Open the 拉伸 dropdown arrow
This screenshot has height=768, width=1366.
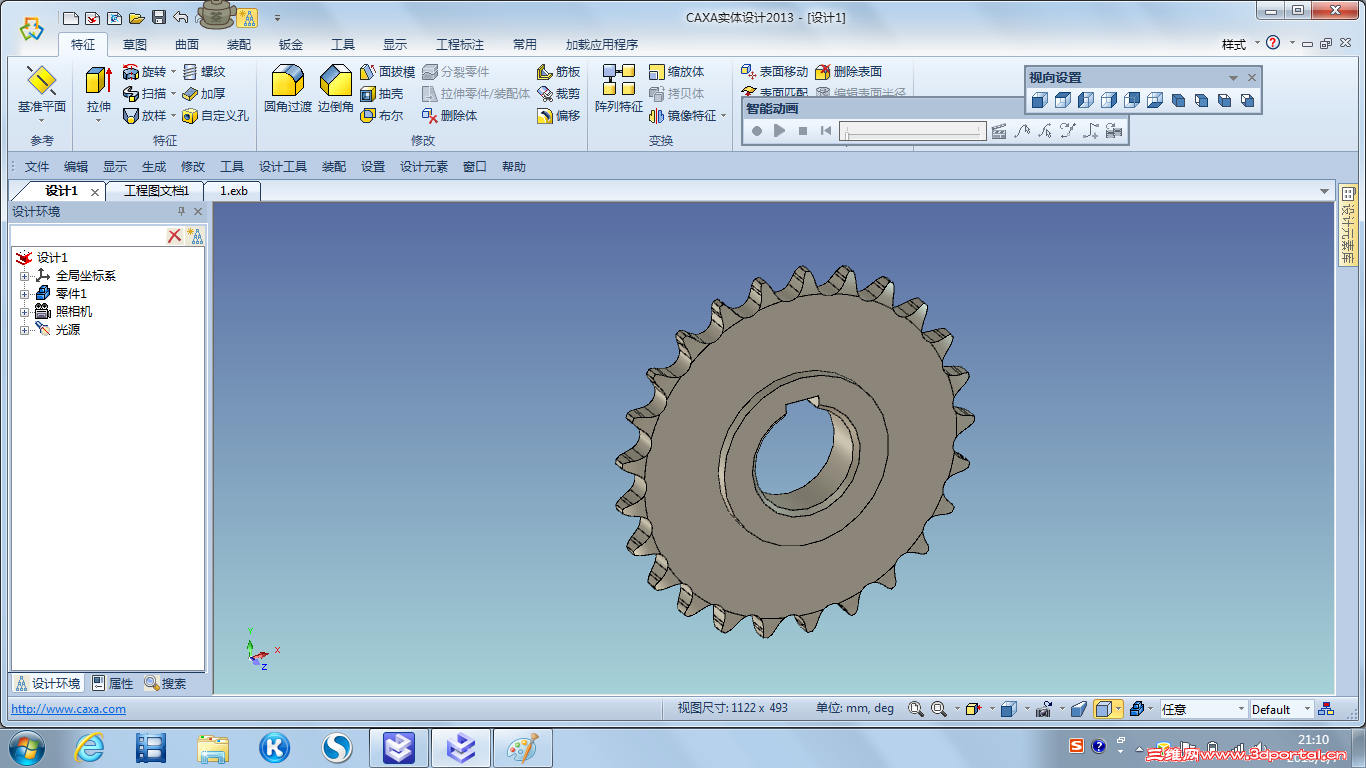coord(98,121)
